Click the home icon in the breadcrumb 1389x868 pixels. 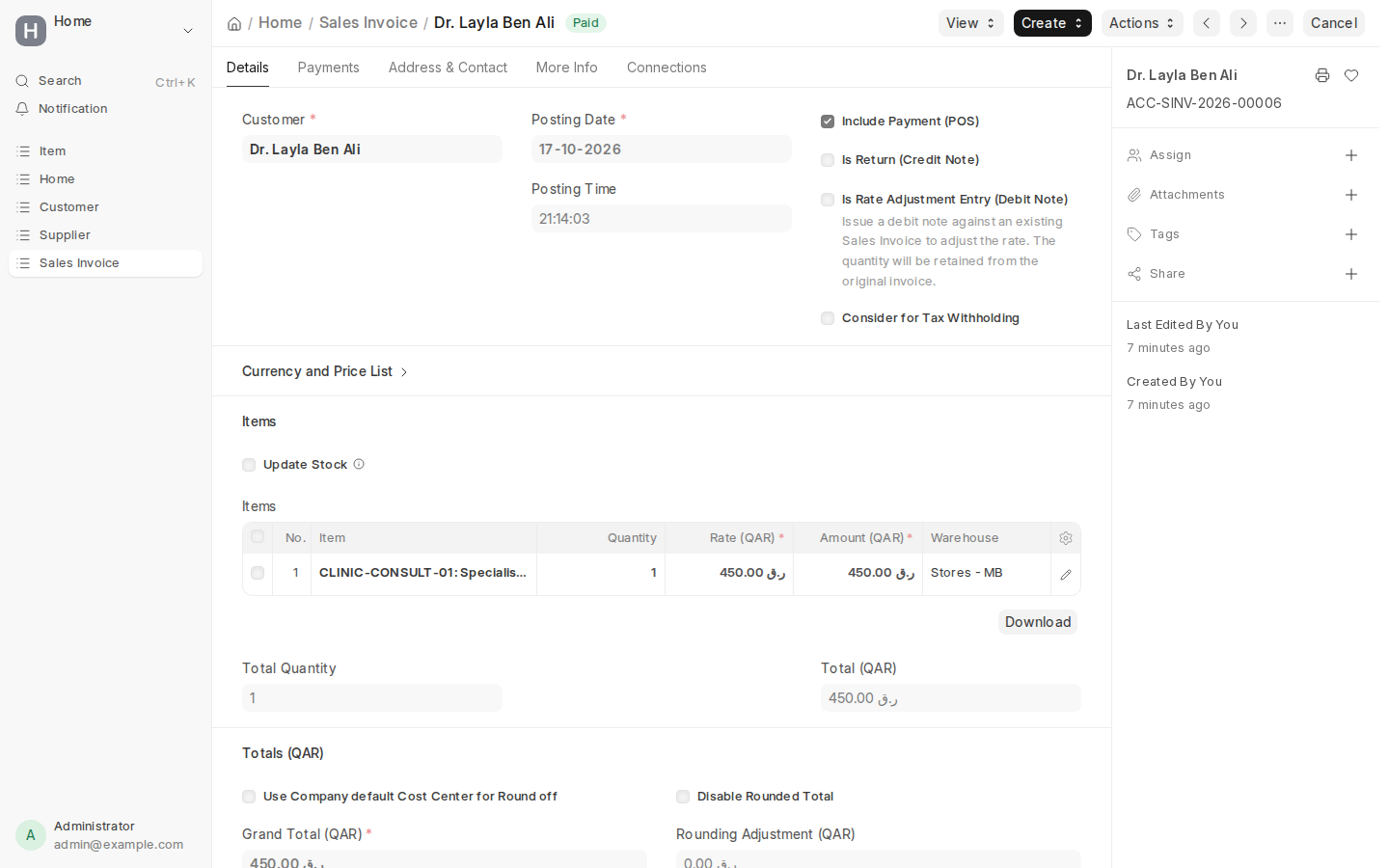pos(234,24)
